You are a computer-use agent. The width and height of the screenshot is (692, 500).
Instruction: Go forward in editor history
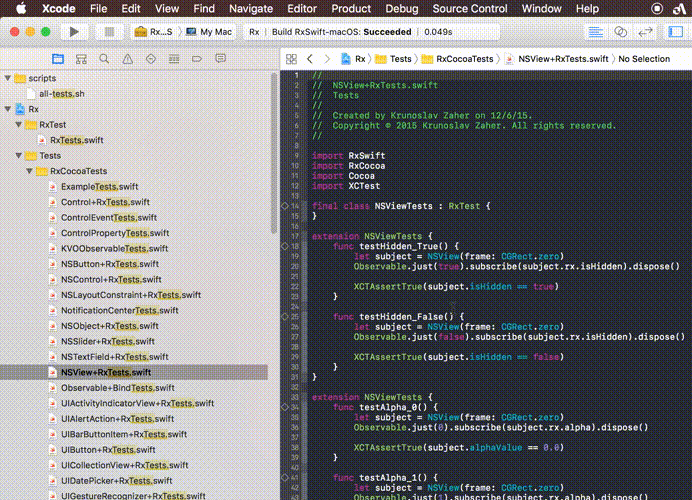pyautogui.click(x=327, y=59)
